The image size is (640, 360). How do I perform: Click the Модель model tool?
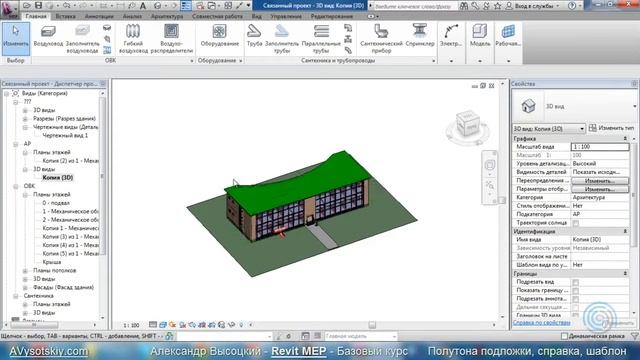pos(480,36)
